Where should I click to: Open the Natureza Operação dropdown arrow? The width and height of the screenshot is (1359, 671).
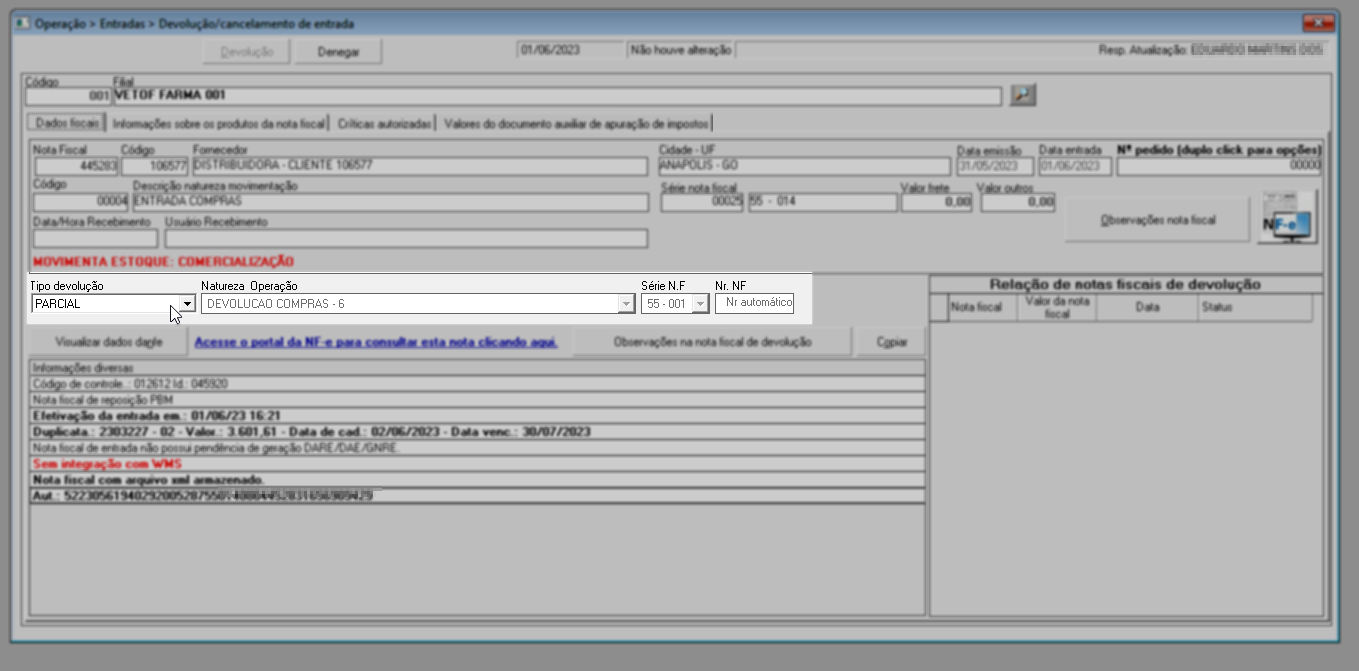[x=626, y=303]
